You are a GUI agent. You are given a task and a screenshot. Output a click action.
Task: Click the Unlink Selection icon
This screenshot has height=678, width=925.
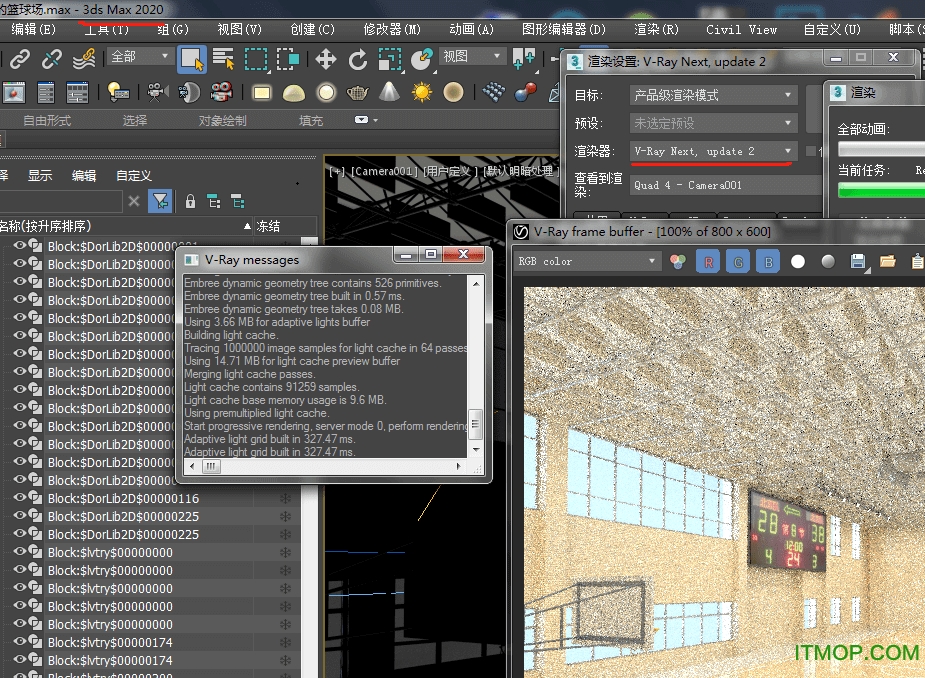tap(51, 59)
